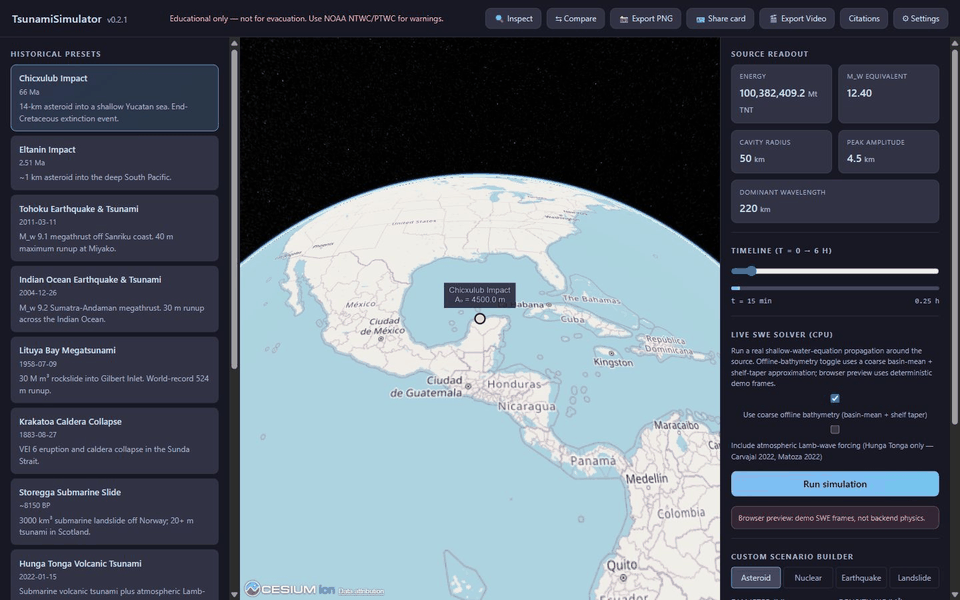Click the Historical Presets heading
This screenshot has width=960, height=600.
coord(56,54)
